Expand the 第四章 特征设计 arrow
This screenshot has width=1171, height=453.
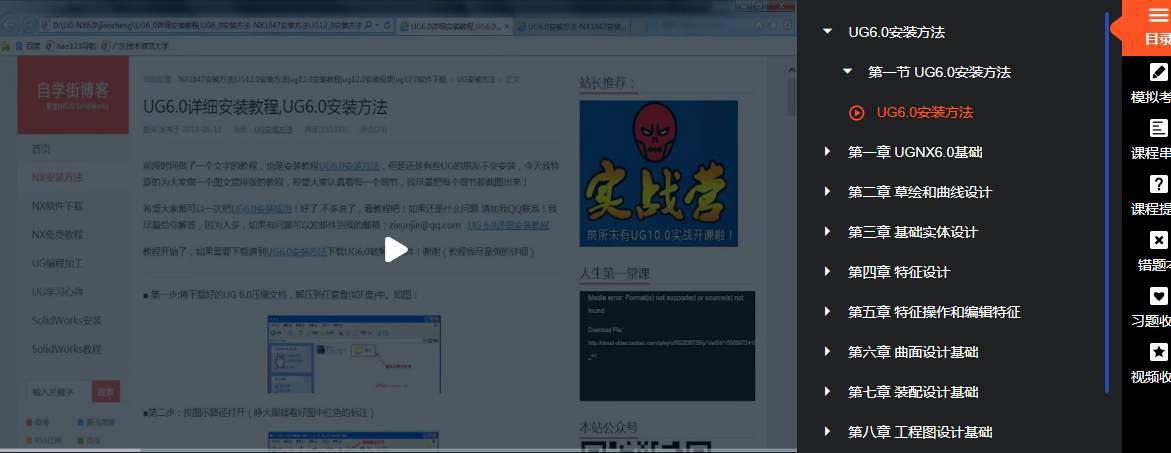click(x=827, y=272)
